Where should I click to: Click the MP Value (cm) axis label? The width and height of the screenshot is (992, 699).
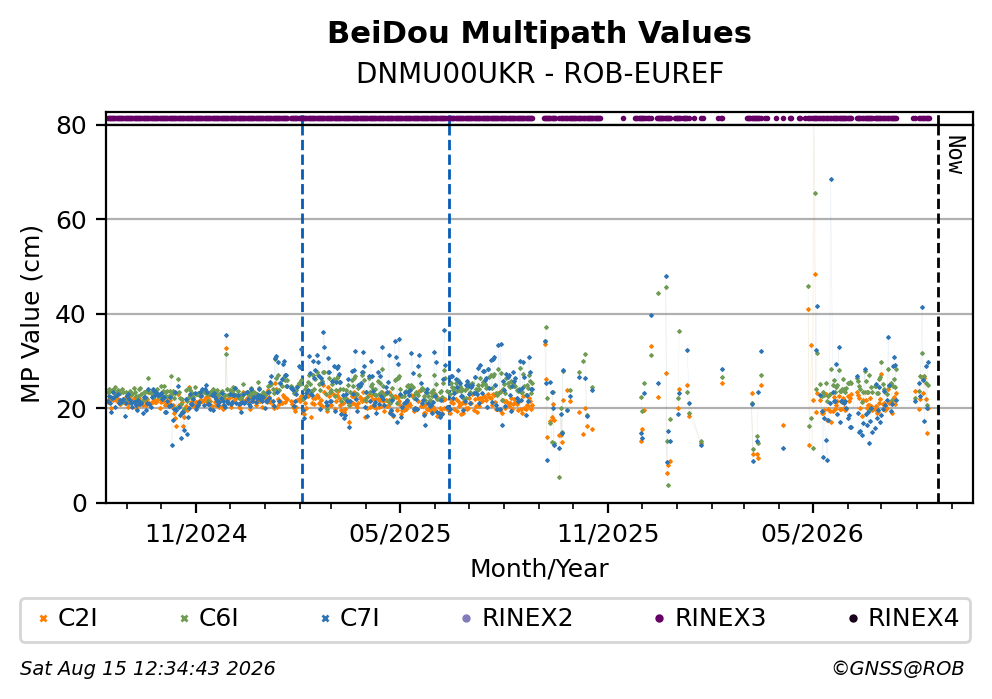coord(30,314)
